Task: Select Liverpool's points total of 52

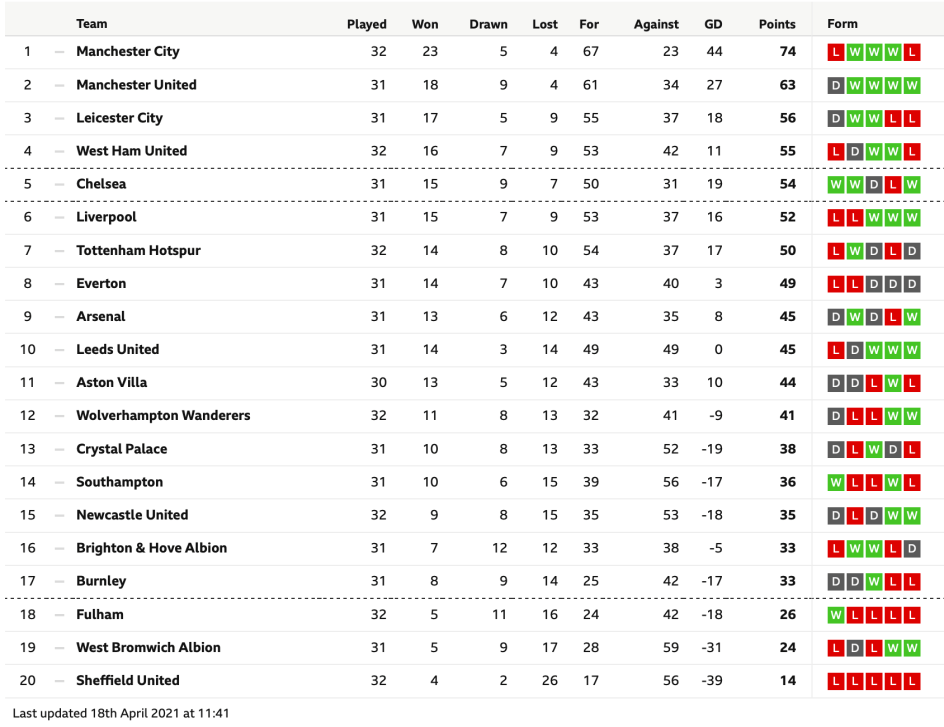Action: point(788,218)
